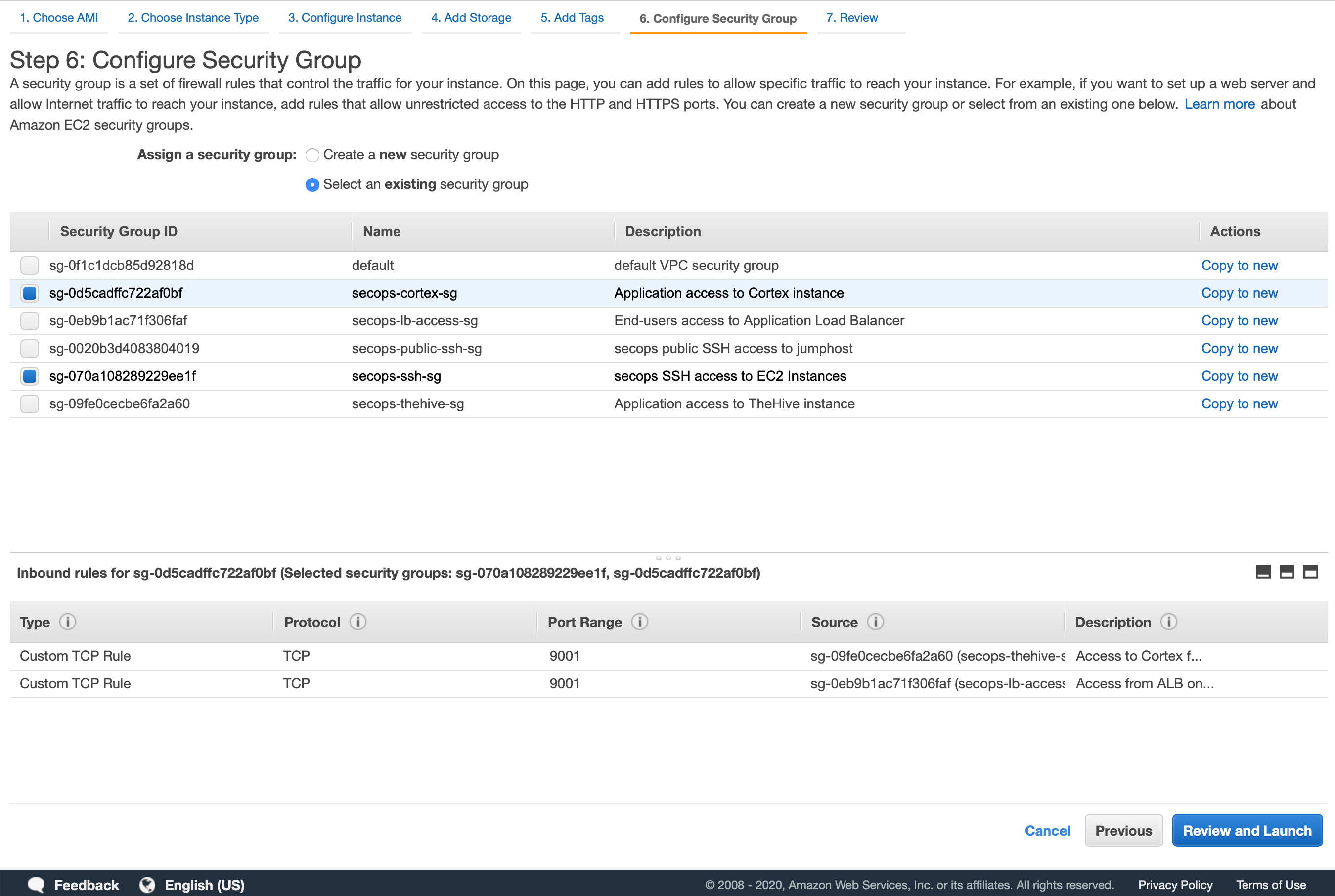The width and height of the screenshot is (1335, 896).
Task: Click the info icon beside Protocol column
Action: [x=357, y=622]
